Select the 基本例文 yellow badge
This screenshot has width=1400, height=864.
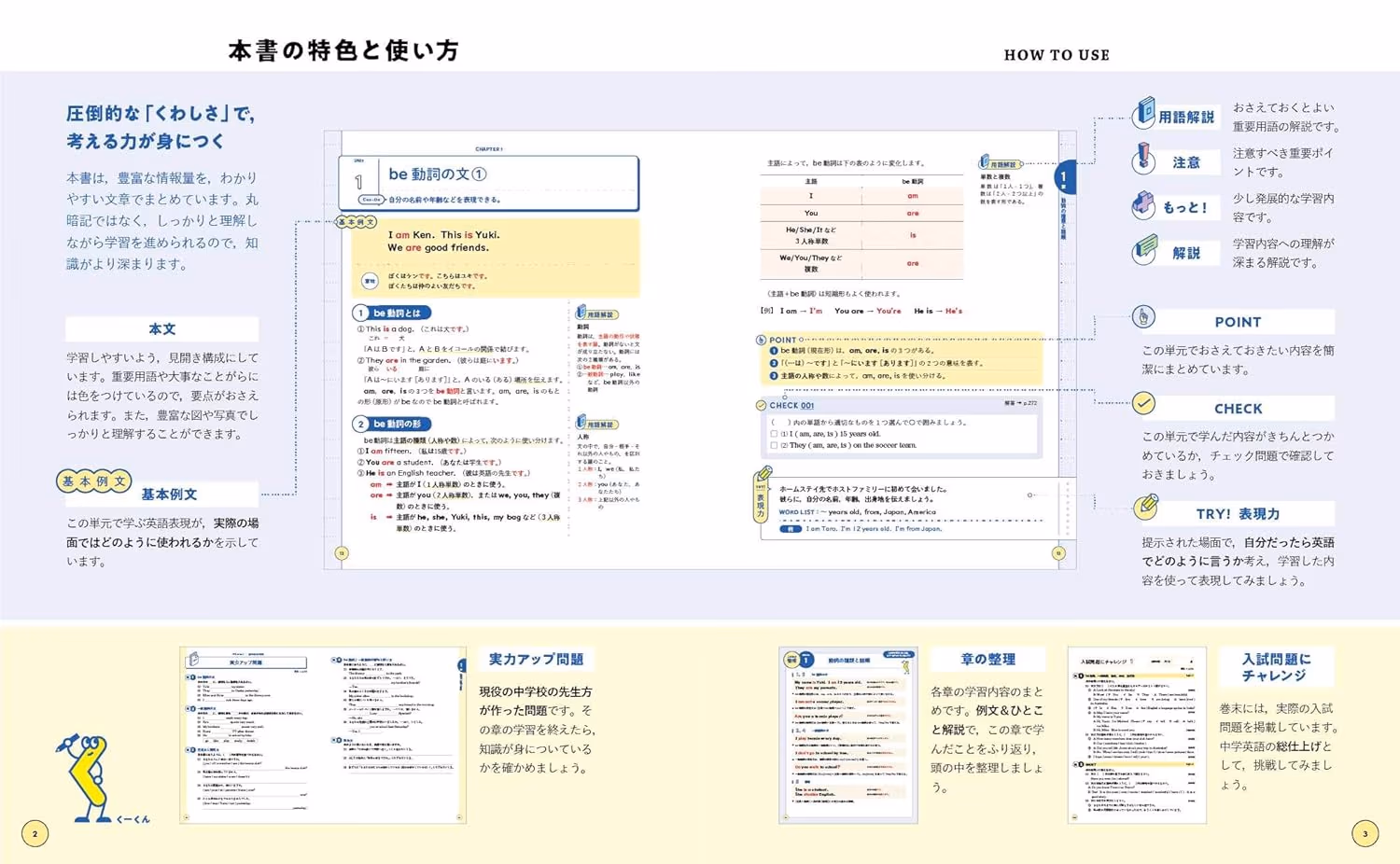(x=93, y=481)
